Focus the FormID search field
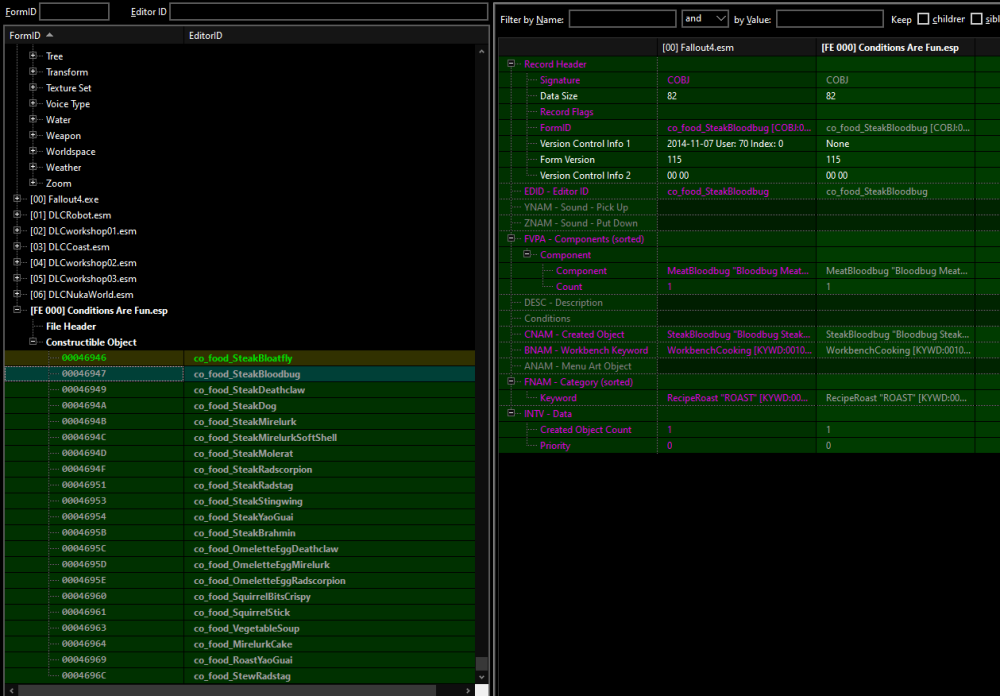 click(74, 11)
